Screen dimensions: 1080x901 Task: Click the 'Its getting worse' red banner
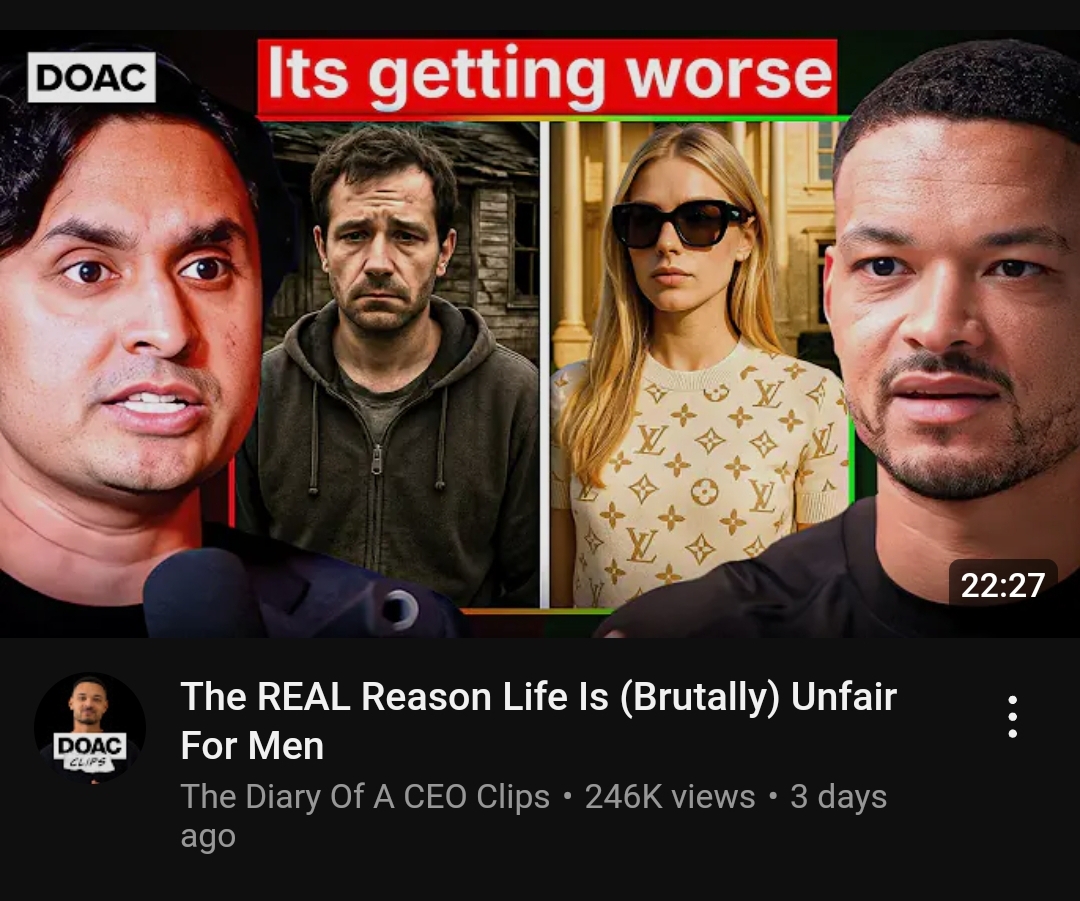click(547, 76)
